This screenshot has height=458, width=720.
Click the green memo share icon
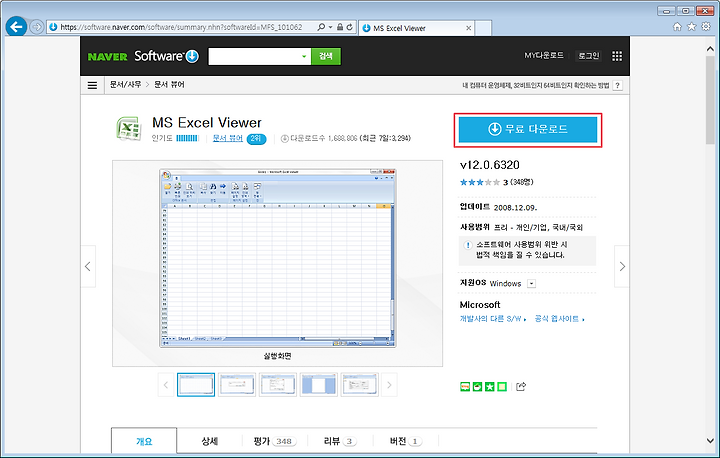pyautogui.click(x=502, y=386)
